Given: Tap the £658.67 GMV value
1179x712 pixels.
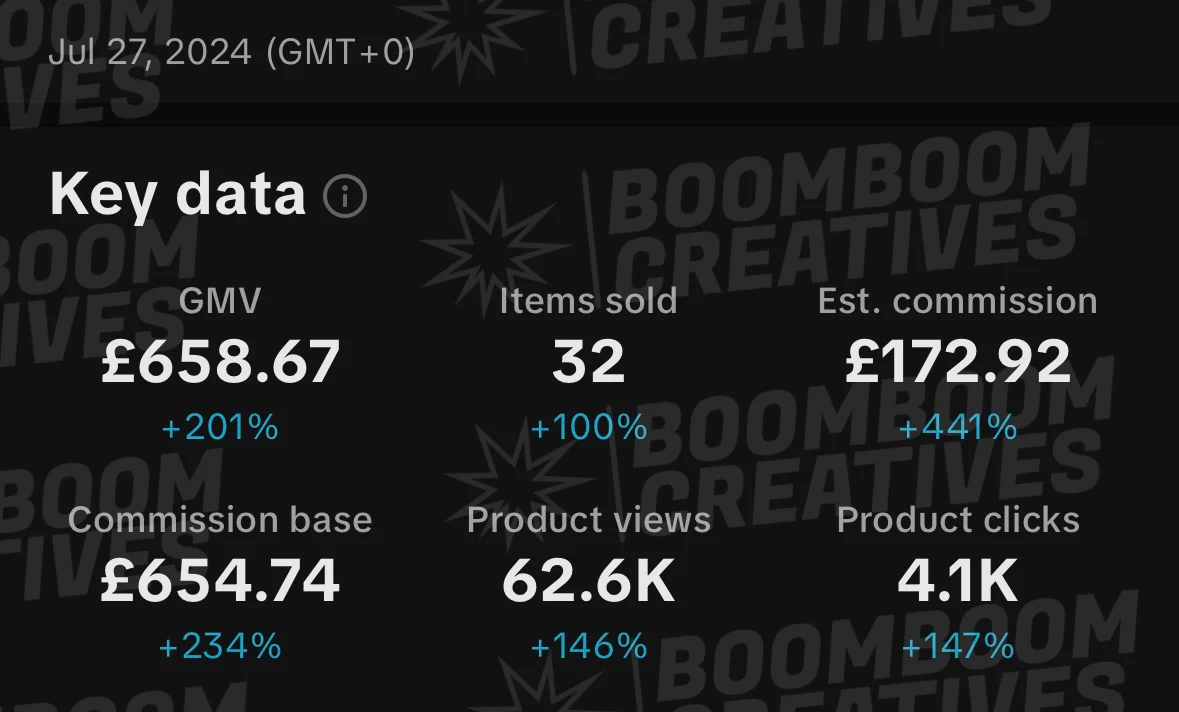Looking at the screenshot, I should pos(220,362).
